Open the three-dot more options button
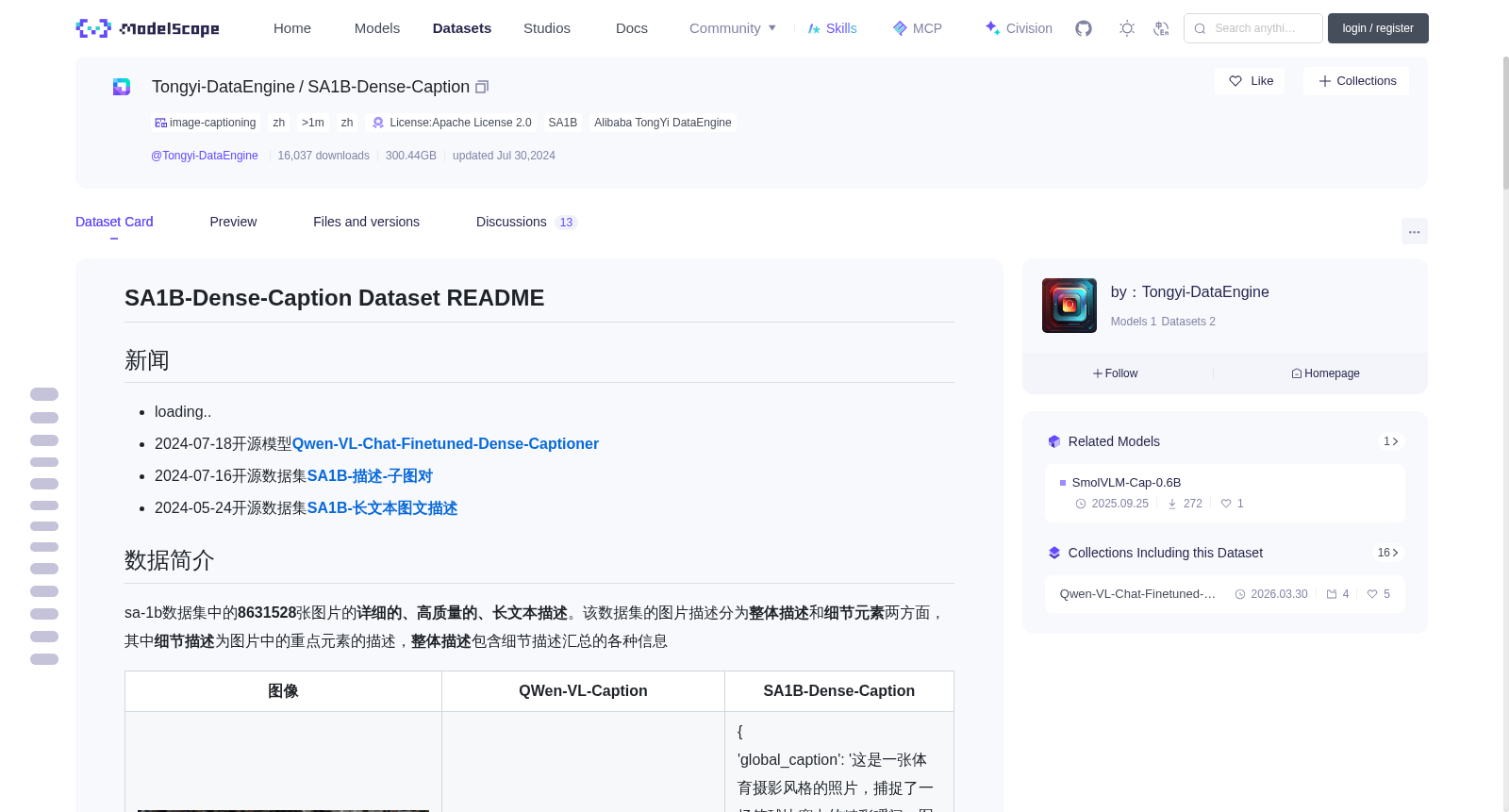1509x812 pixels. 1414,231
